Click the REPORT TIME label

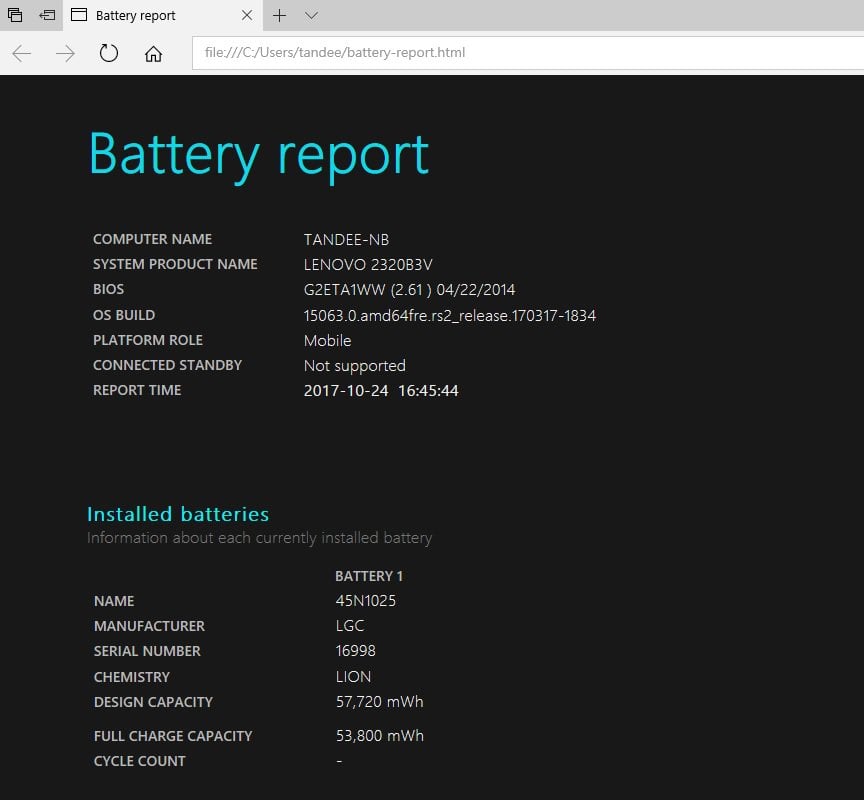pos(137,390)
